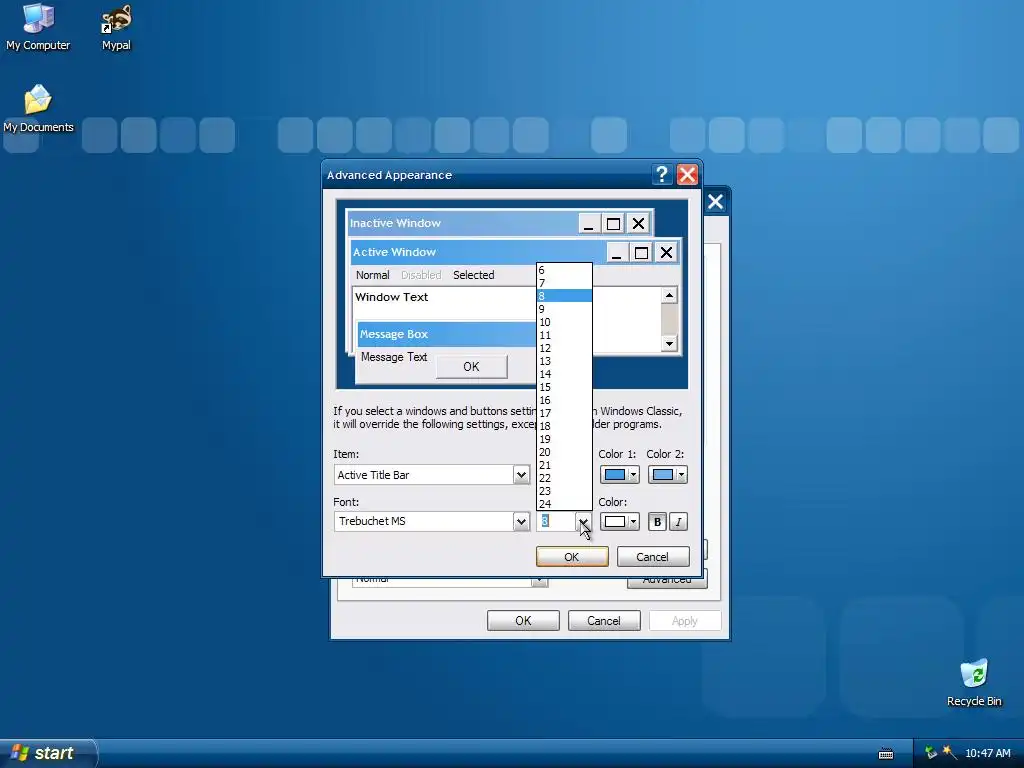Click the preview scrollbar down arrow
This screenshot has height=768, width=1024.
coord(669,344)
